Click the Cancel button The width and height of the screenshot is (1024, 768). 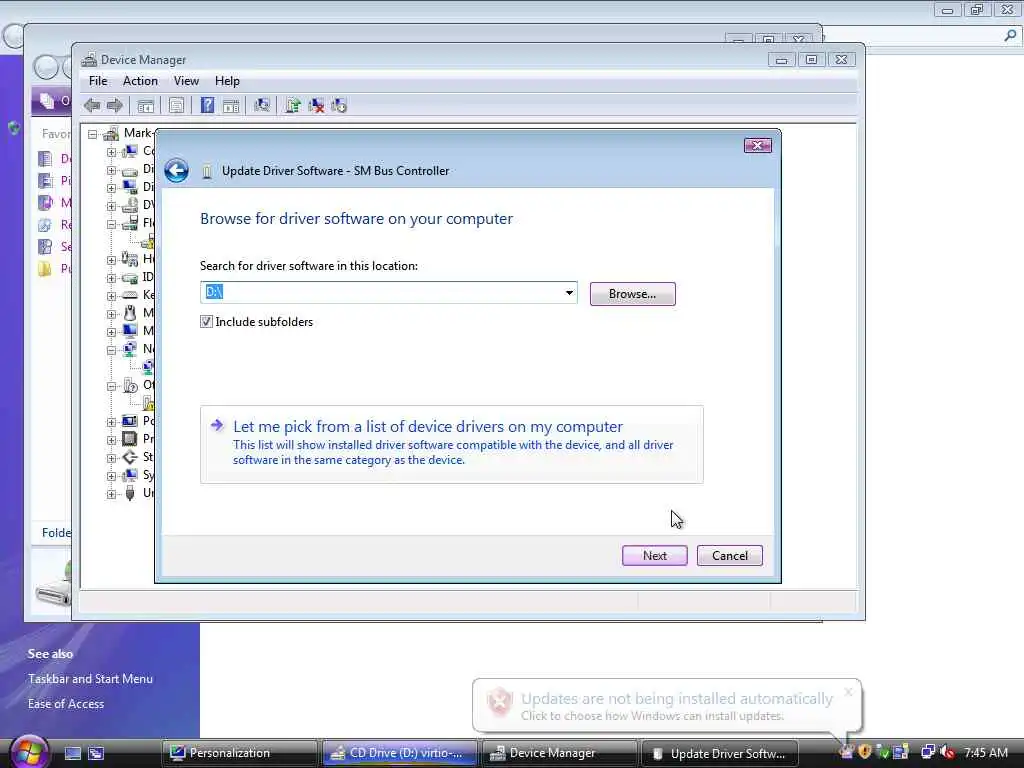(x=729, y=556)
